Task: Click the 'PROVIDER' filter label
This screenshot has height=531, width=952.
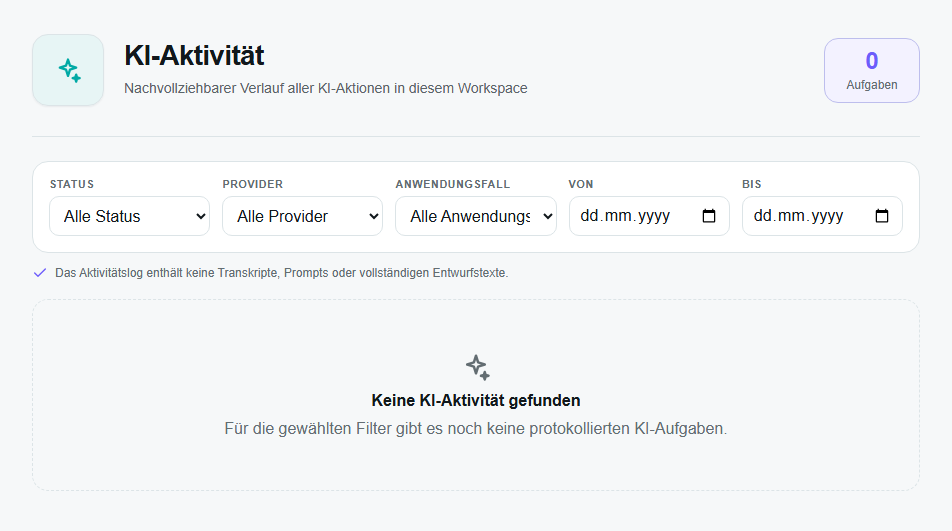Action: click(253, 184)
